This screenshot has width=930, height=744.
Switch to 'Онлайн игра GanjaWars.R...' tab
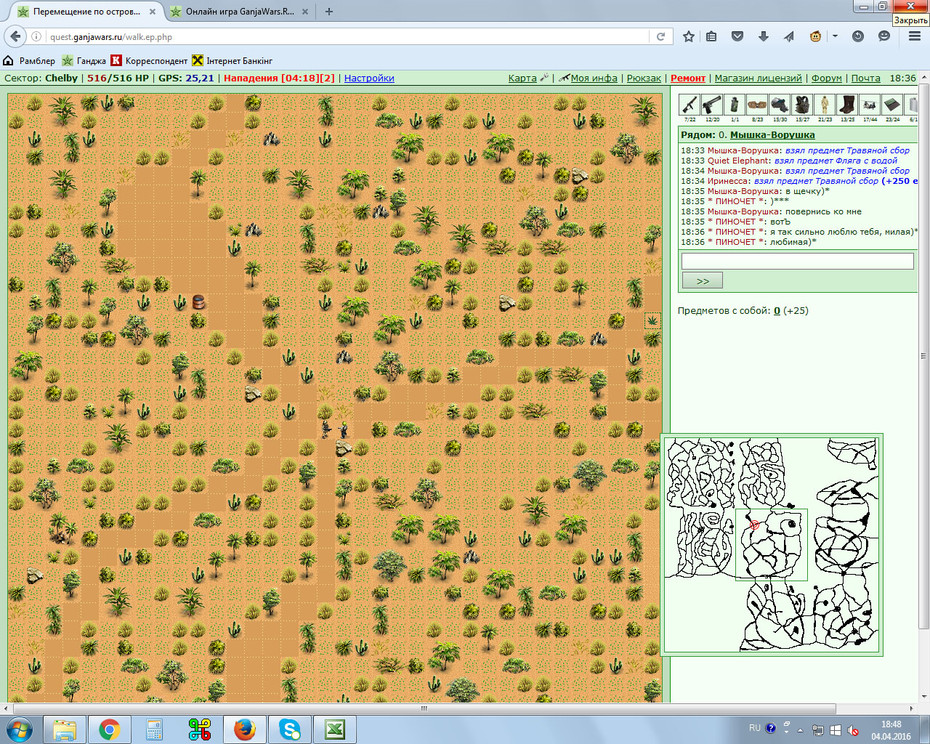(x=239, y=11)
